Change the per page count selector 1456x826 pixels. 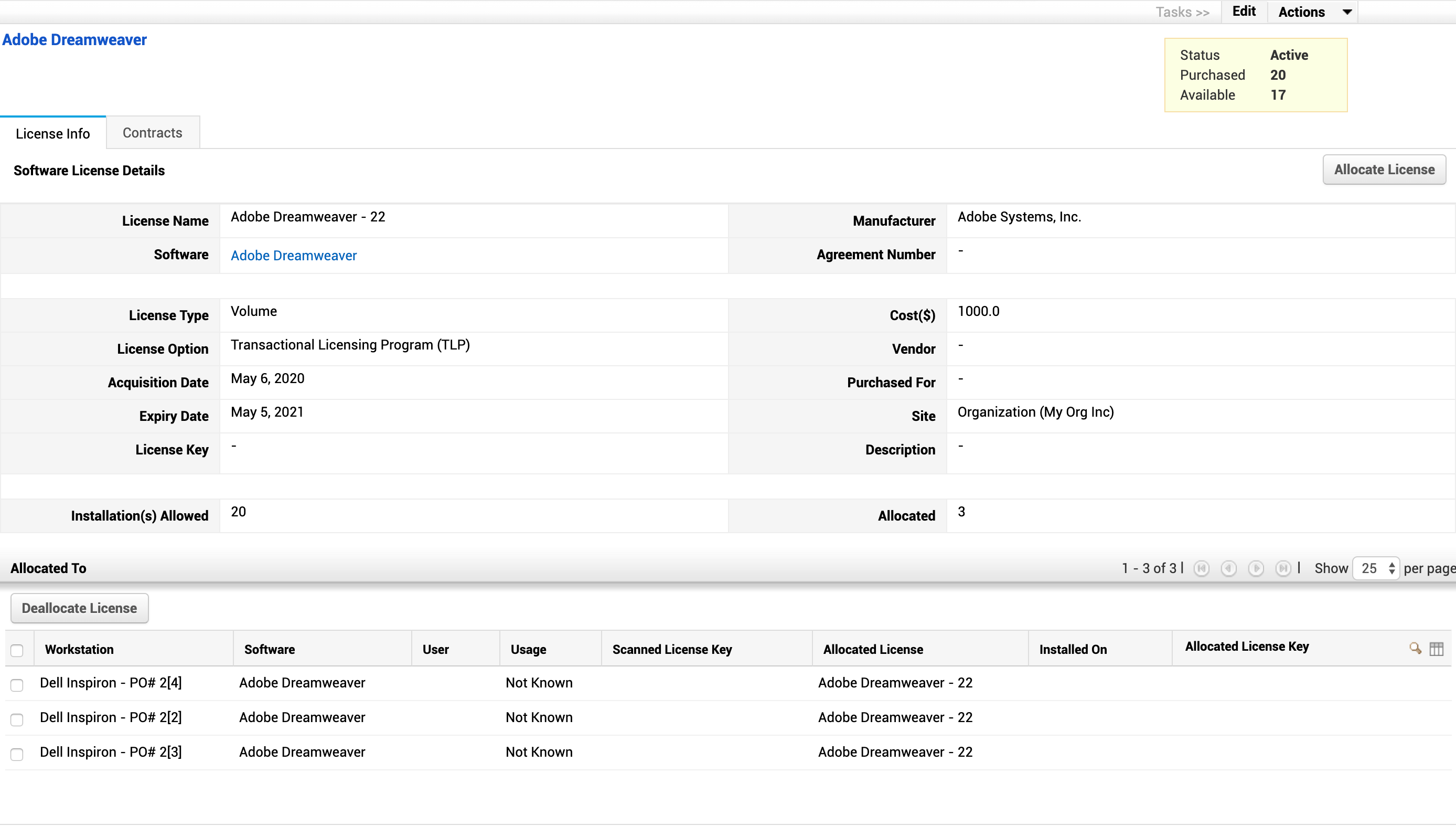click(x=1377, y=568)
